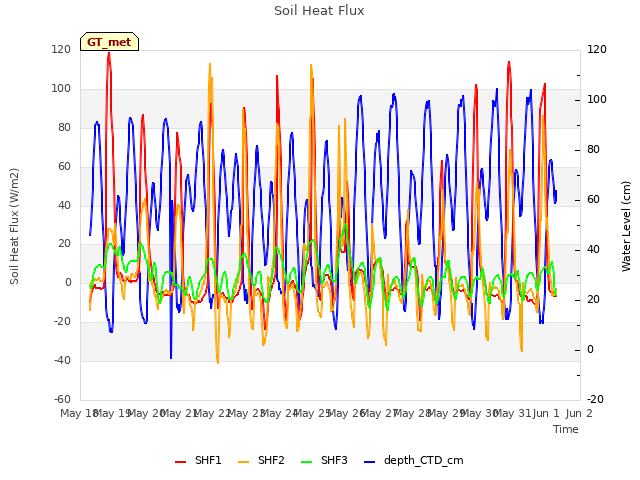Click the -40 left y-axis tick label
Image resolution: width=640 pixels, height=480 pixels.
point(62,360)
